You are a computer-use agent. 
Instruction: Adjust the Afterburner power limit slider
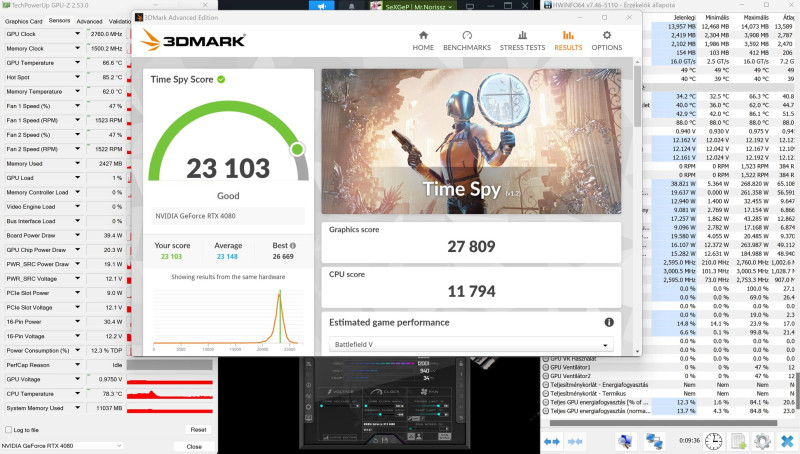426,406
